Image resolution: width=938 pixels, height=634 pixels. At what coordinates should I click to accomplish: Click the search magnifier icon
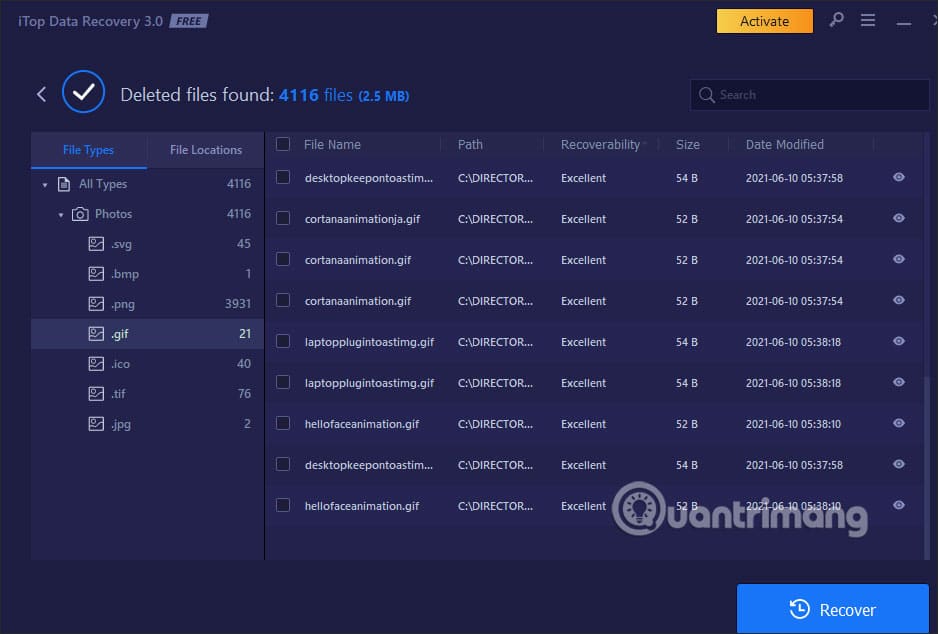point(706,95)
